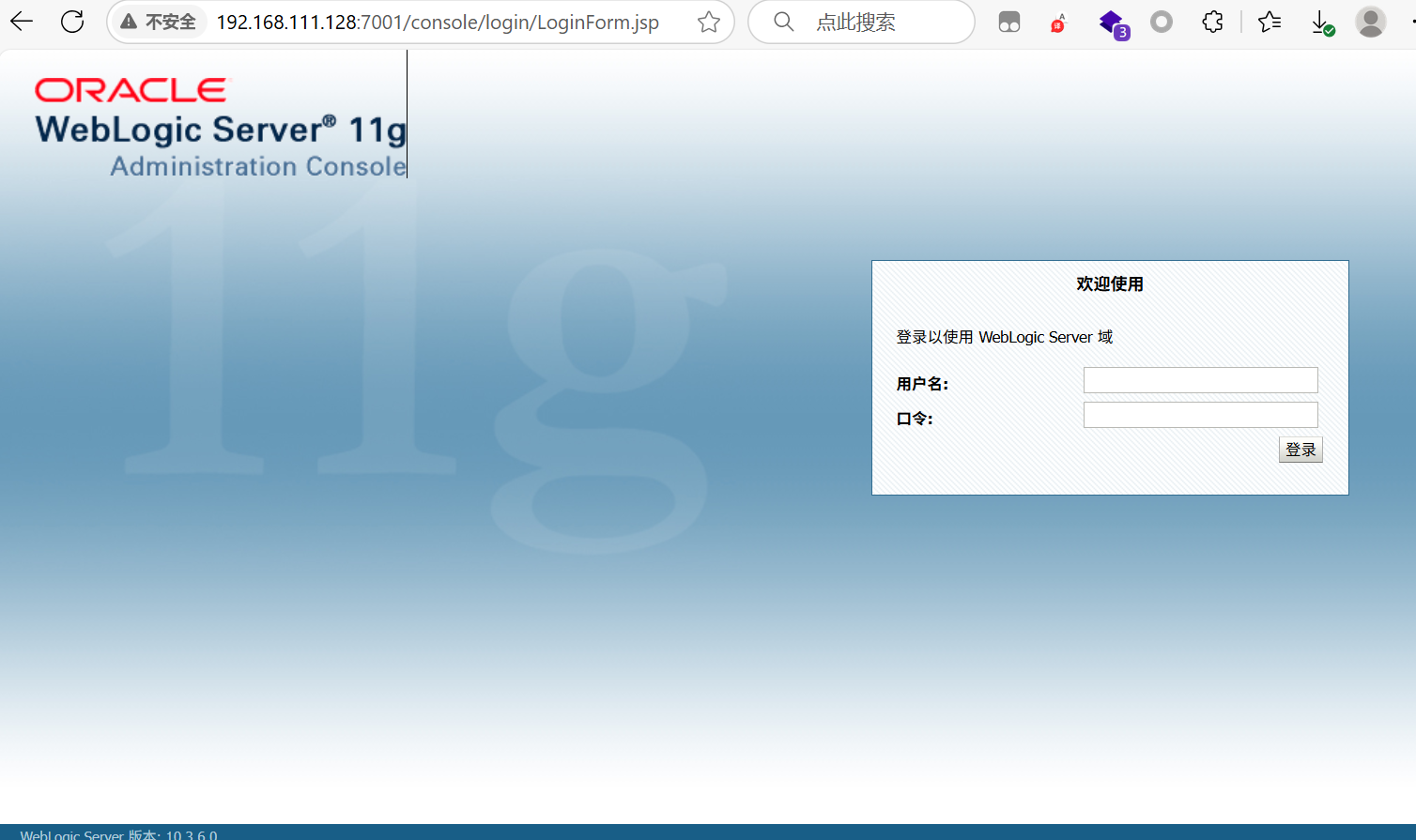
Task: Focus the 用户名 input field
Action: (1200, 380)
